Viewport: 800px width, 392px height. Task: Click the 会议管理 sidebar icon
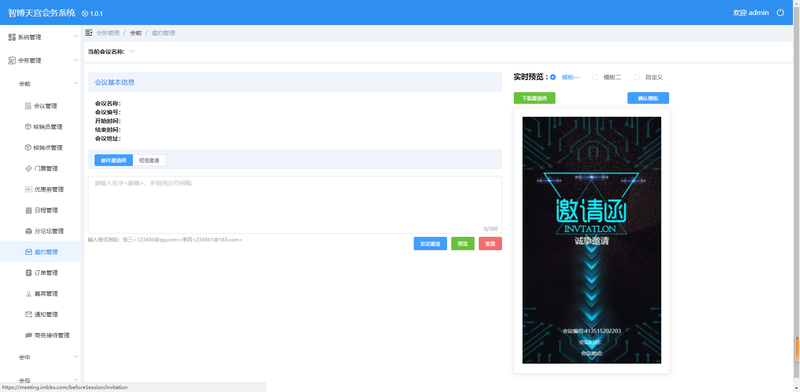point(28,106)
